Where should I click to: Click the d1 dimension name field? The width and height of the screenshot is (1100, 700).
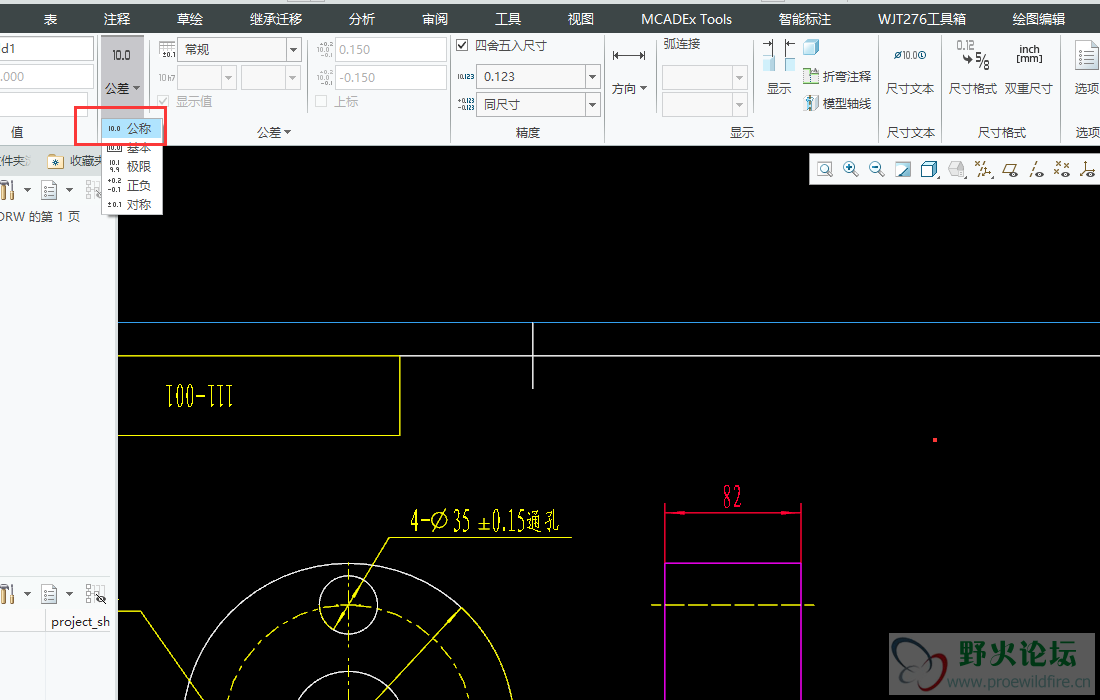coord(46,48)
